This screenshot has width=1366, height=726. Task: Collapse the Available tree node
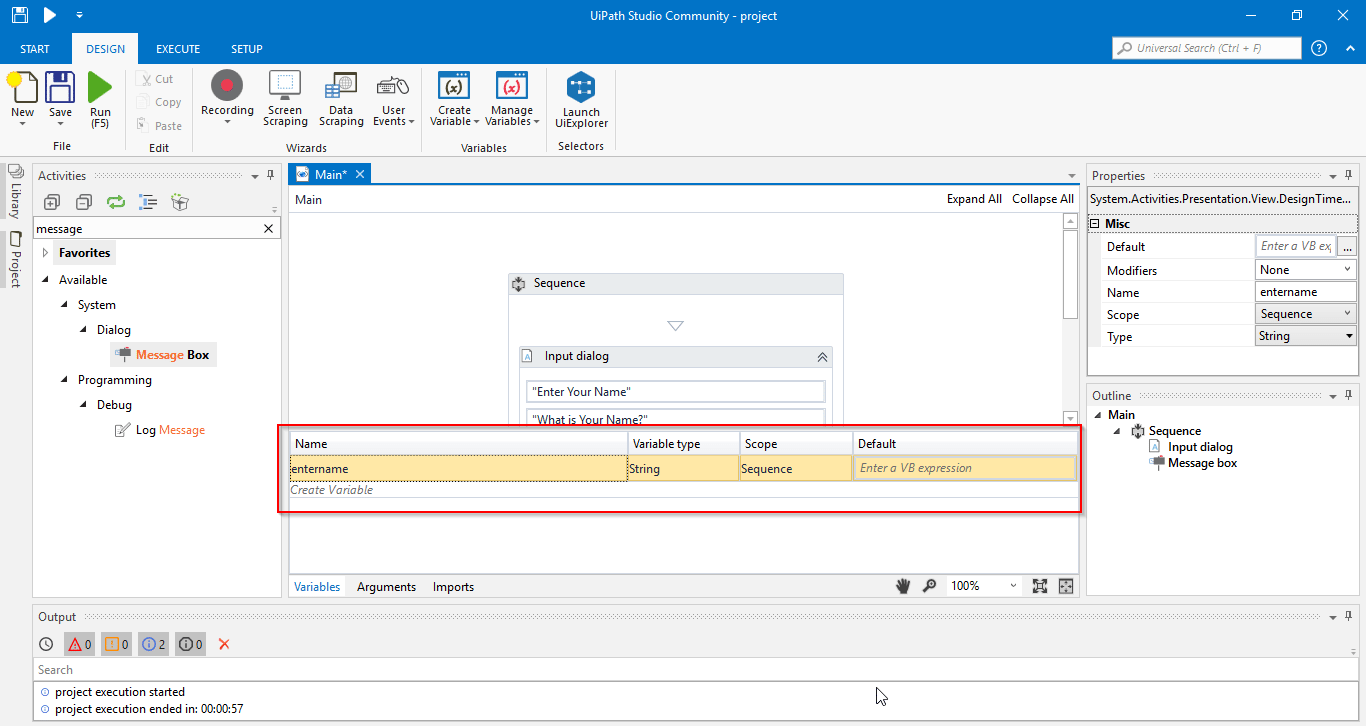(46, 280)
